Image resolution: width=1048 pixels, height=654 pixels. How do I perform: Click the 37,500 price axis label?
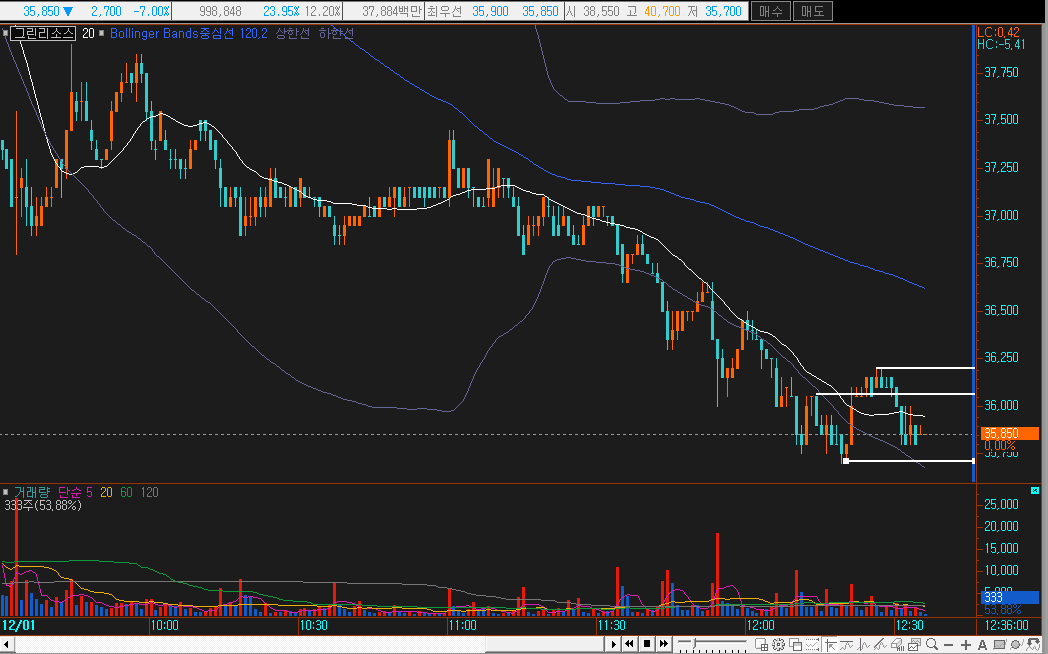click(x=1001, y=120)
